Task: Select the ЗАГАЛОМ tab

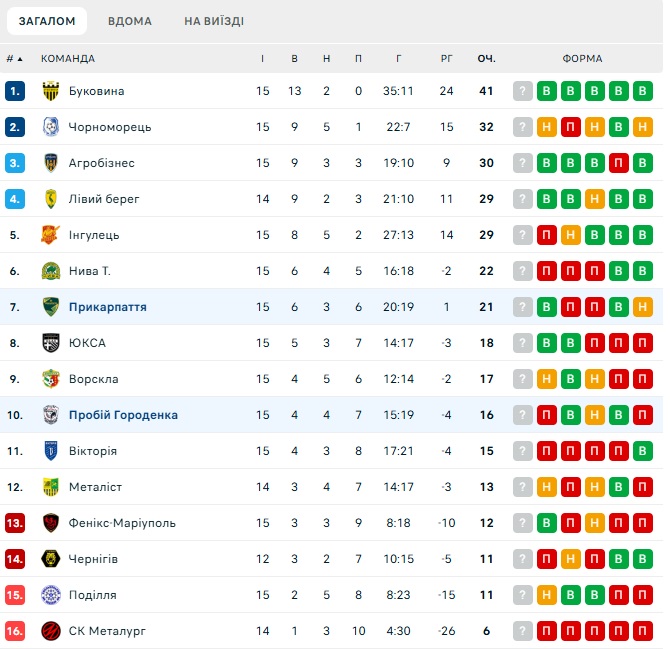Action: [48, 21]
